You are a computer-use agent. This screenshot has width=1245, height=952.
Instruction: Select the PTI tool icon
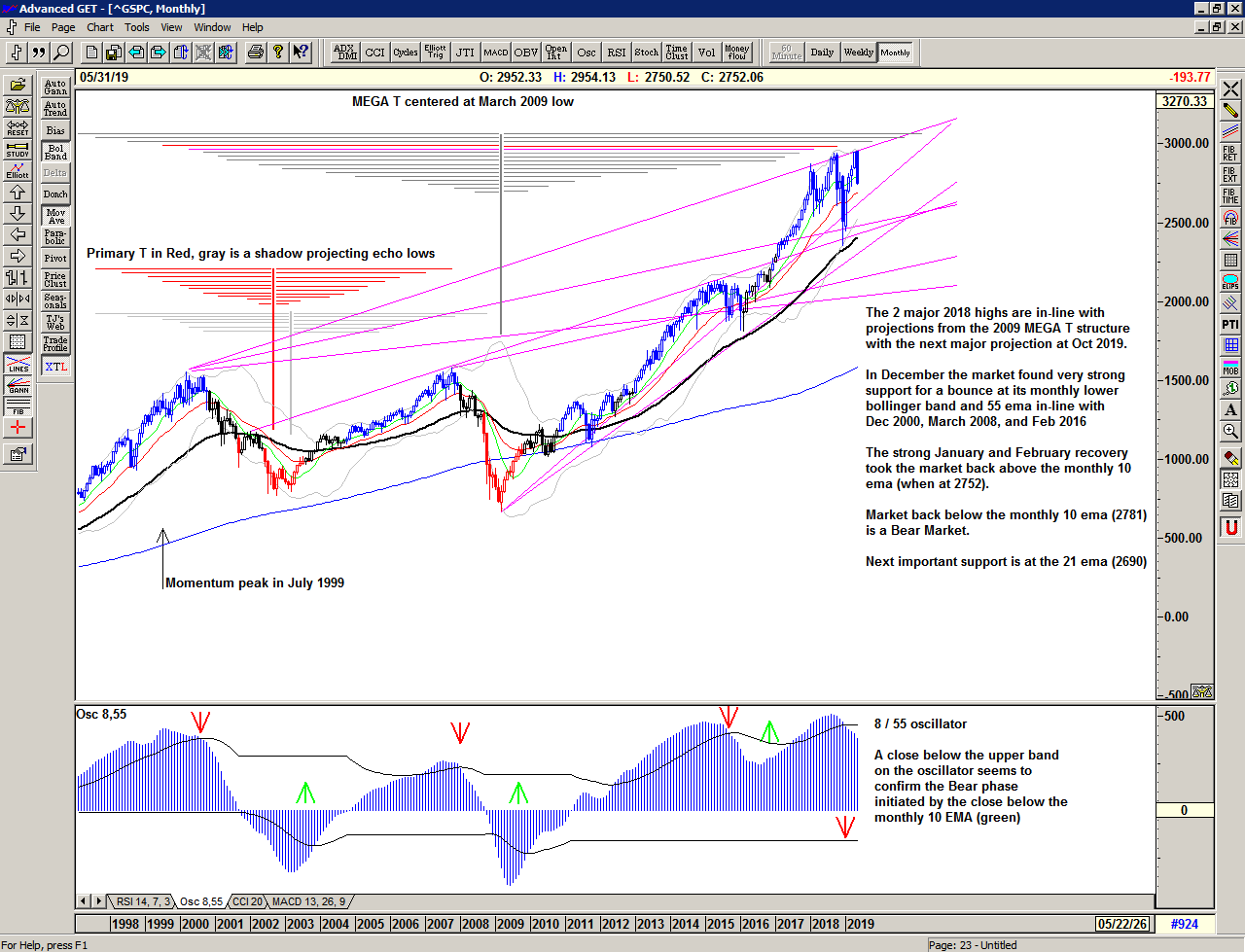click(x=1230, y=324)
